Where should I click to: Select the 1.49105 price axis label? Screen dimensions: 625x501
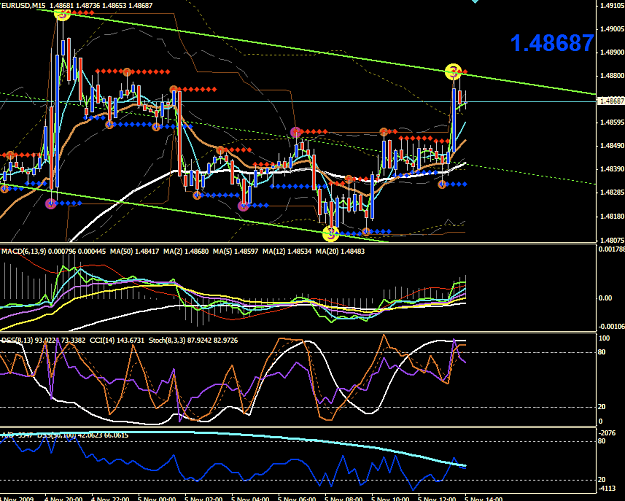(612, 6)
